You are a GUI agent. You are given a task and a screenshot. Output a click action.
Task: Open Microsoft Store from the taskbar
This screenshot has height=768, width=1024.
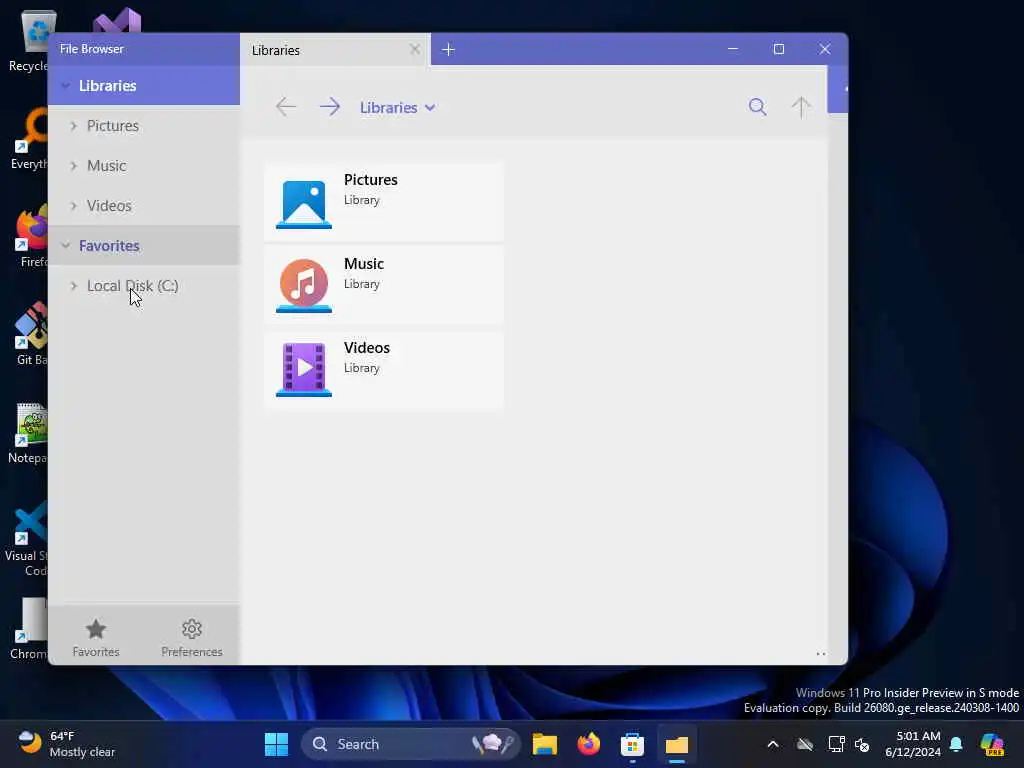pos(632,744)
